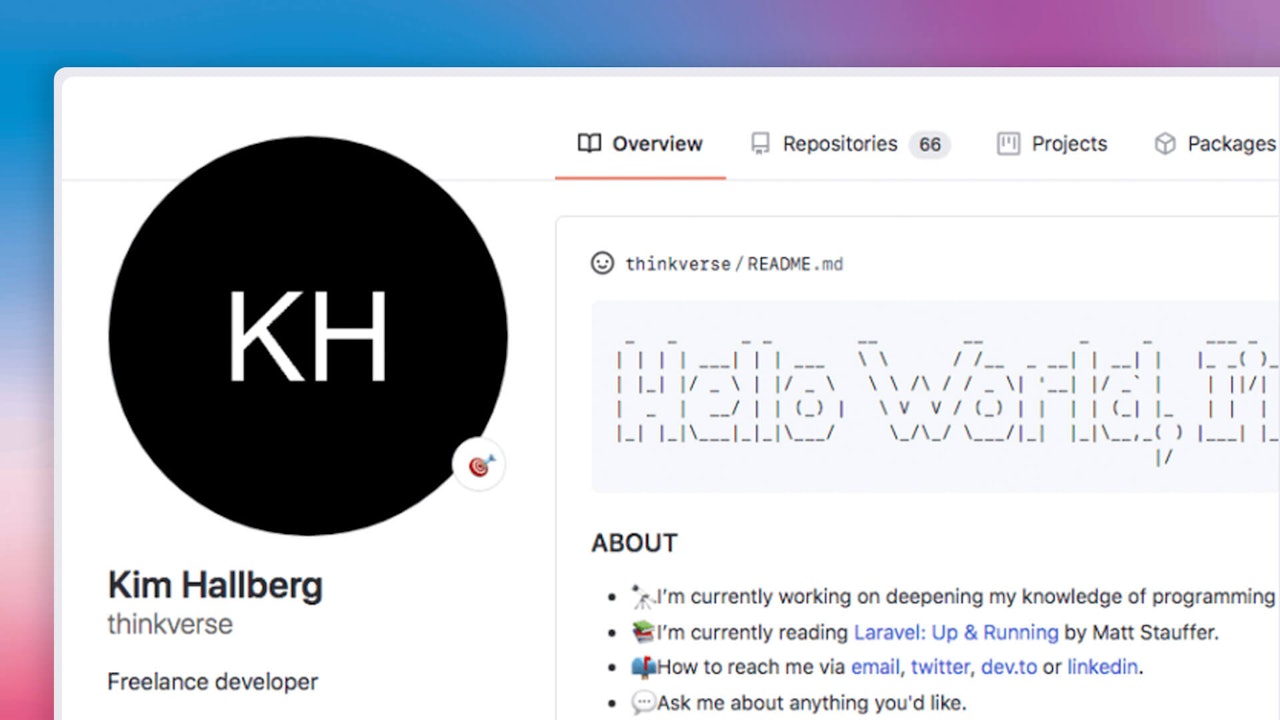
Task: Open the README.md file link
Action: point(795,264)
